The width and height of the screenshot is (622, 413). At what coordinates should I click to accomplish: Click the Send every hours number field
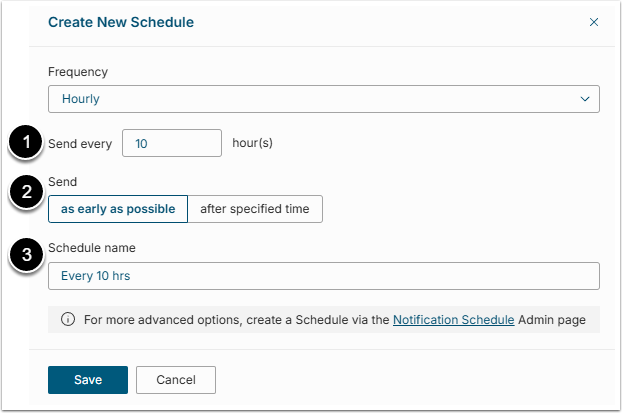(x=171, y=143)
